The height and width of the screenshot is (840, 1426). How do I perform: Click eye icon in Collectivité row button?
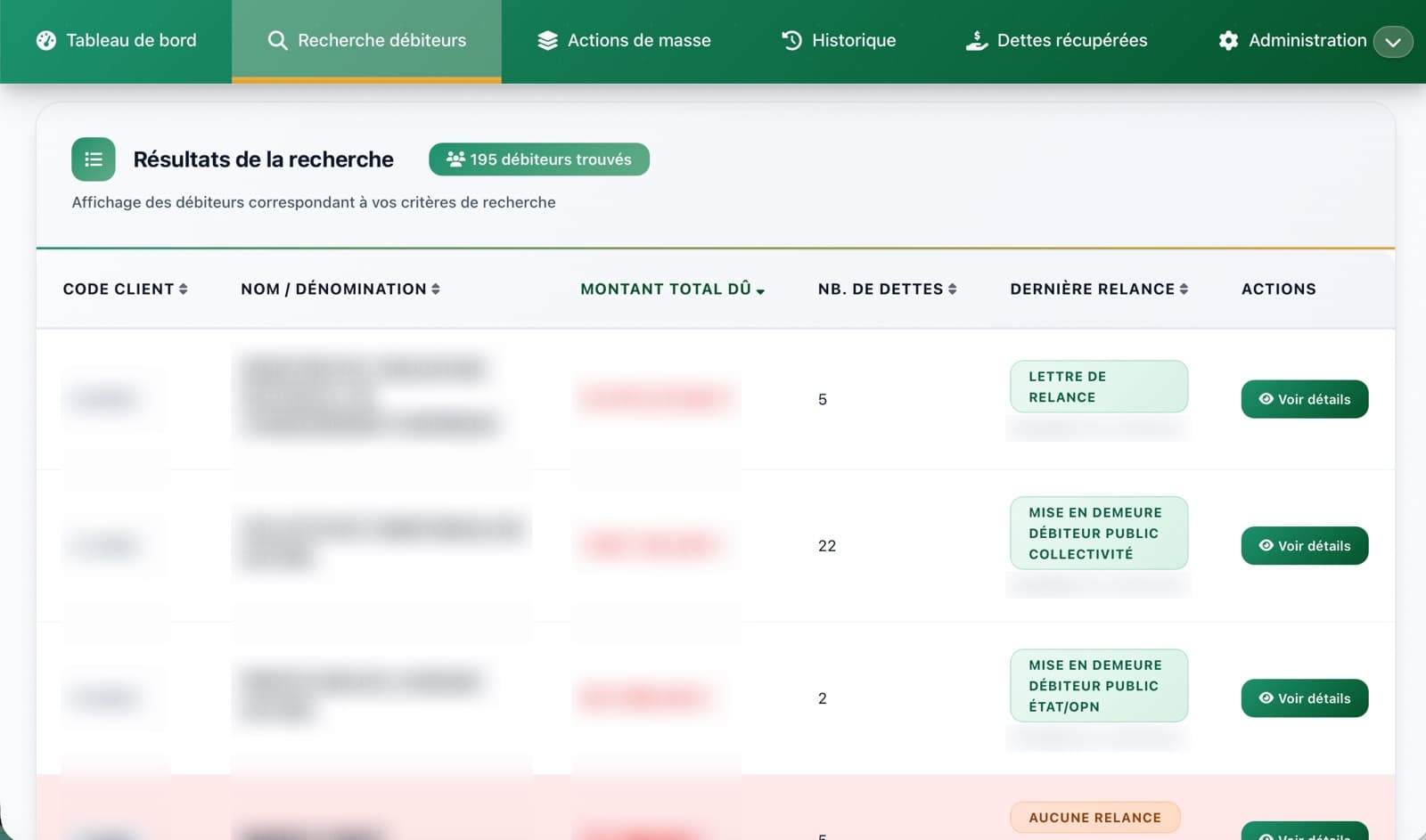[1266, 546]
